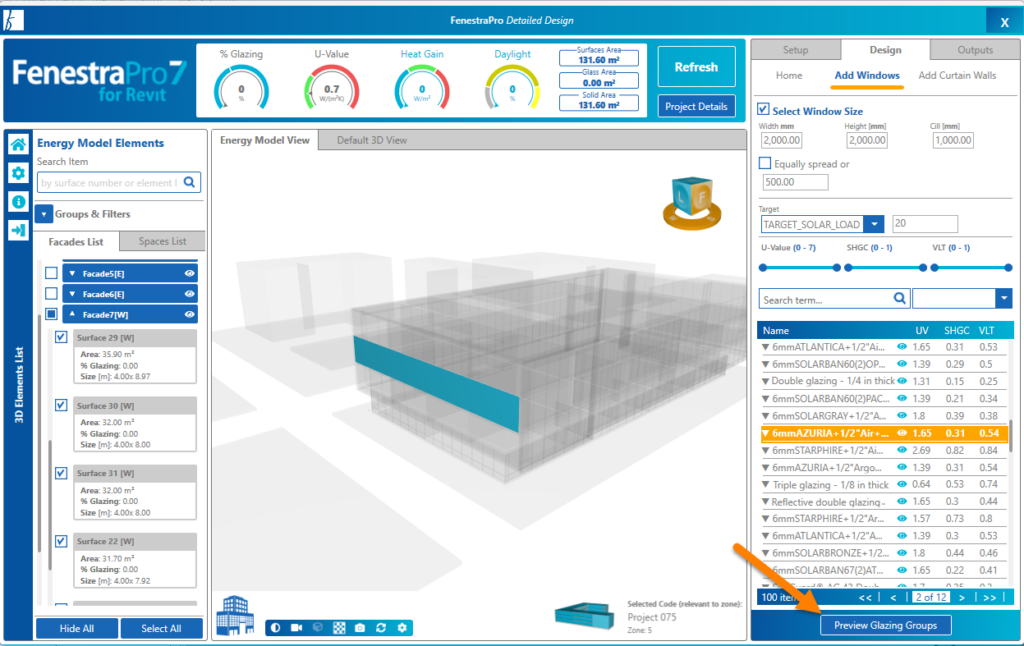Click the glazing search magnifier icon

[x=899, y=299]
